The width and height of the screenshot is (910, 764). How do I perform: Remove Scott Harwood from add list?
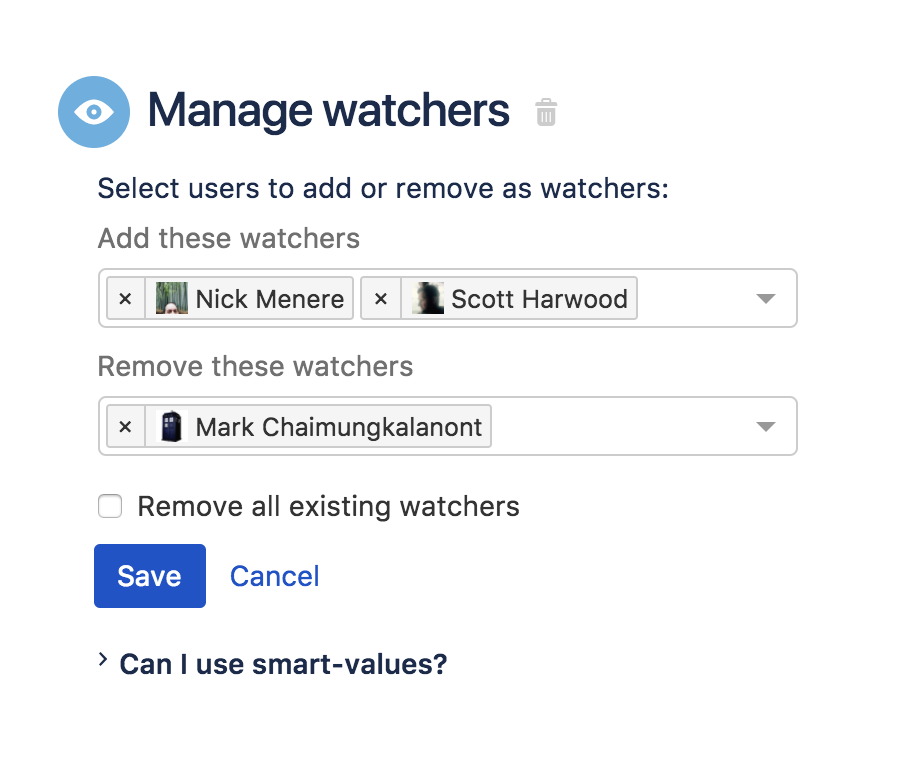(381, 298)
